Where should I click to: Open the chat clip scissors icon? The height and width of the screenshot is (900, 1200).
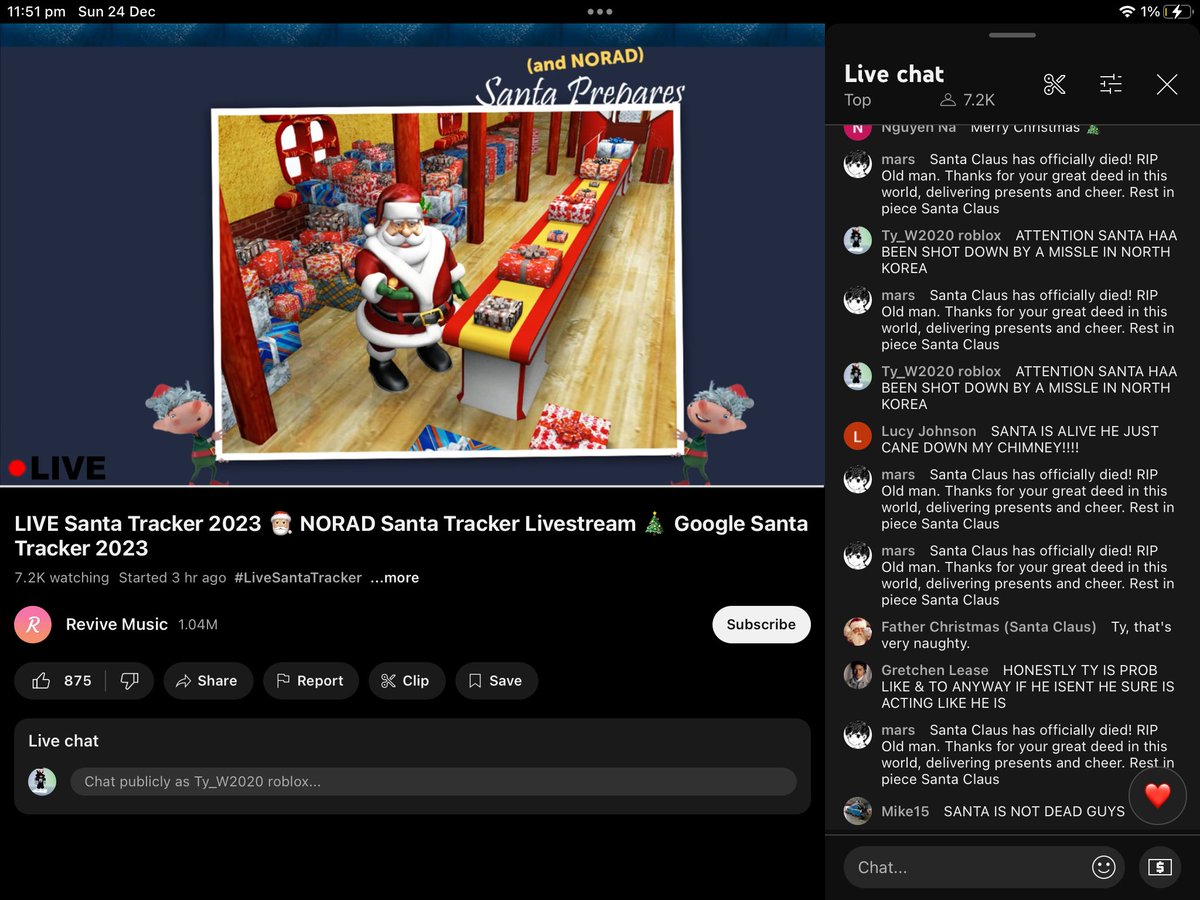click(x=1054, y=84)
